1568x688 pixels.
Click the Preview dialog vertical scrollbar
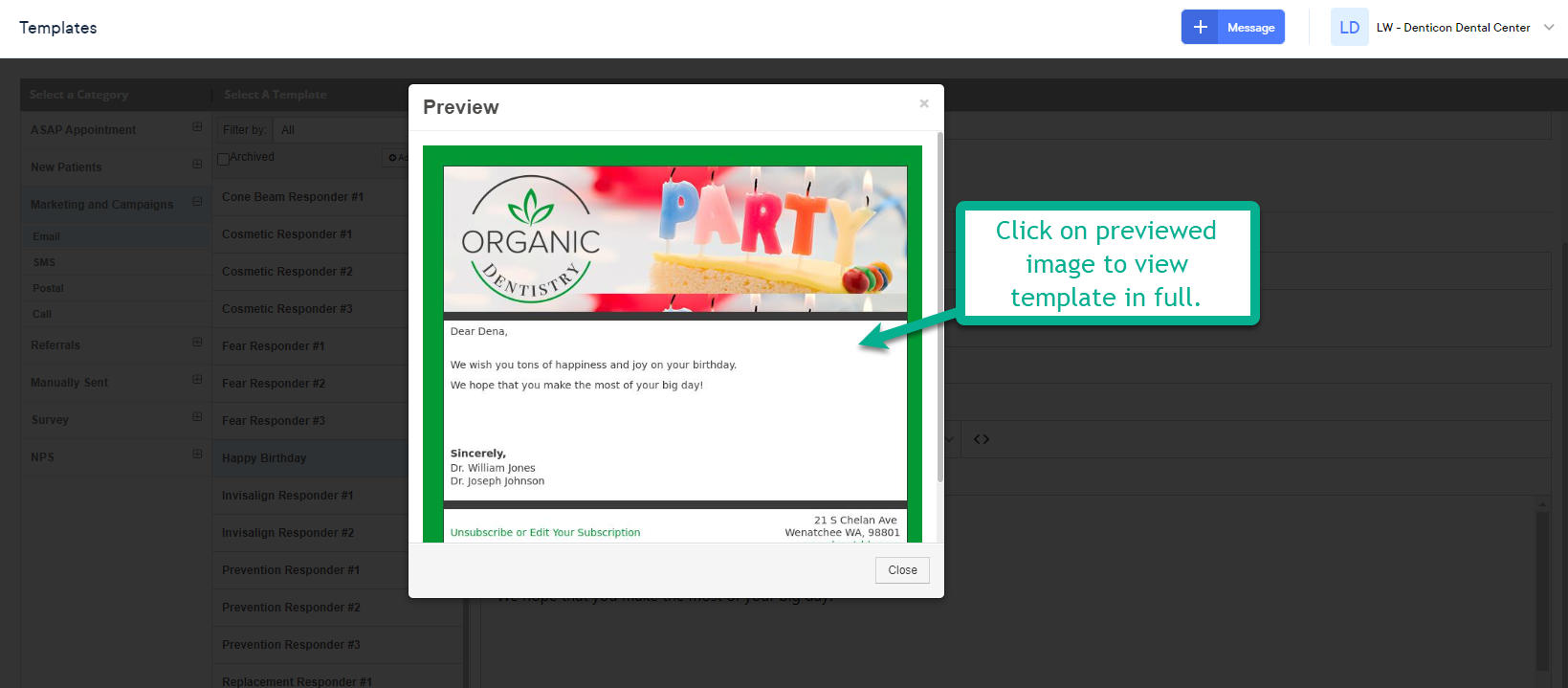940,306
